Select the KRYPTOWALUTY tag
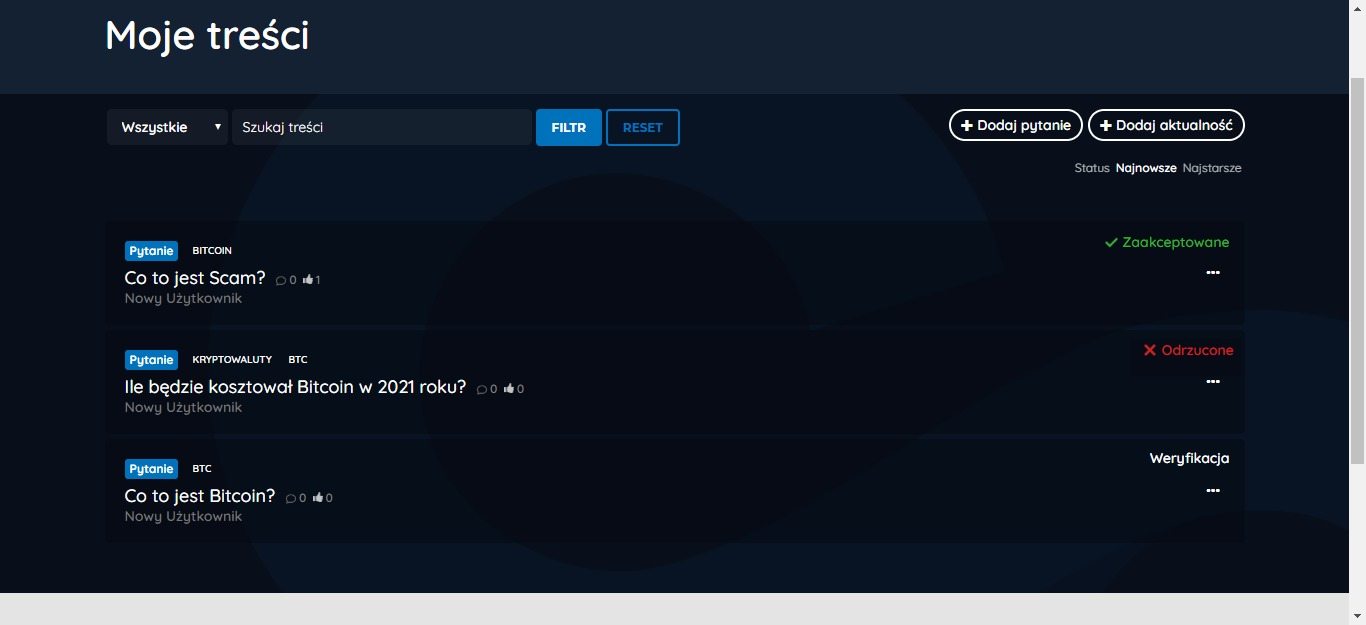 click(x=232, y=360)
